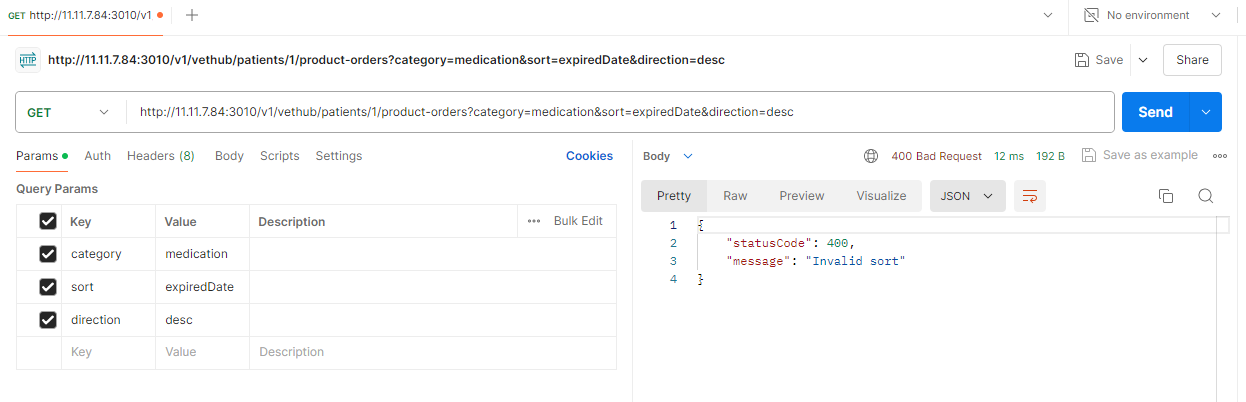This screenshot has height=402, width=1246.
Task: Search response with magnifier icon
Action: (1205, 196)
